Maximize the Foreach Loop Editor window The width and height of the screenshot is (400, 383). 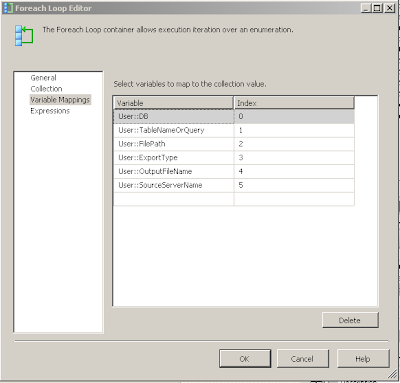[x=377, y=8]
